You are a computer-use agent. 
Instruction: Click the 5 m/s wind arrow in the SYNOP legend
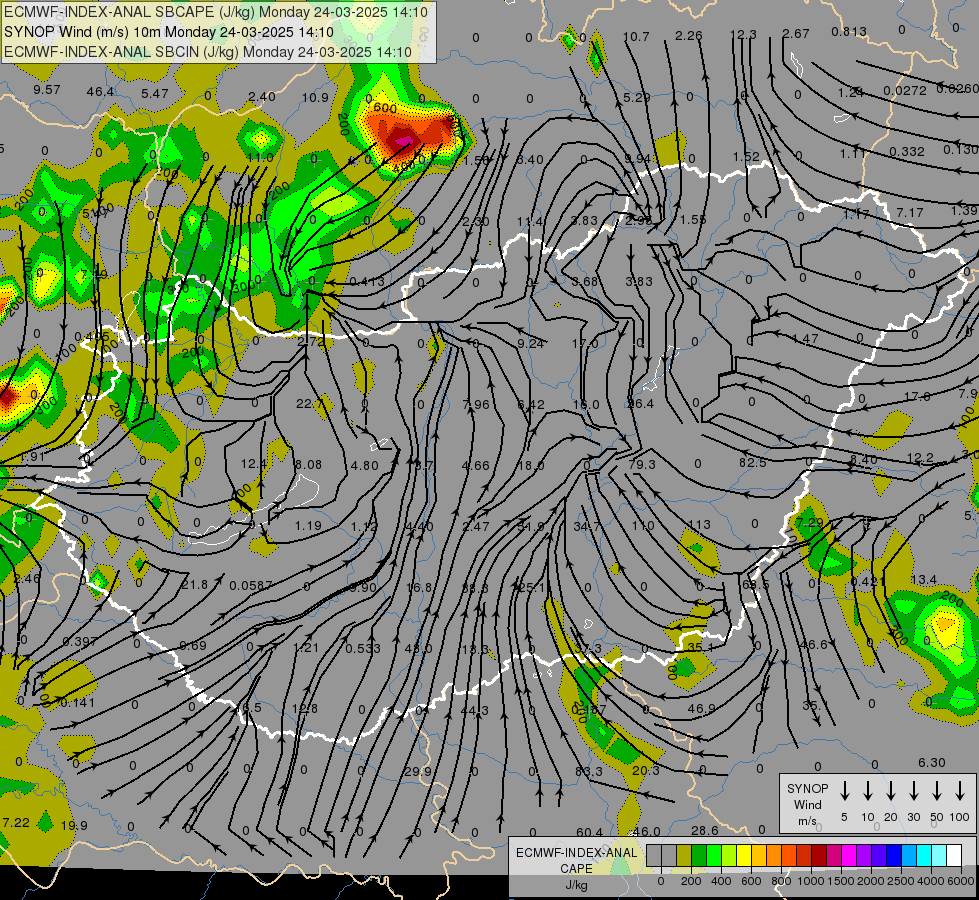pyautogui.click(x=845, y=791)
